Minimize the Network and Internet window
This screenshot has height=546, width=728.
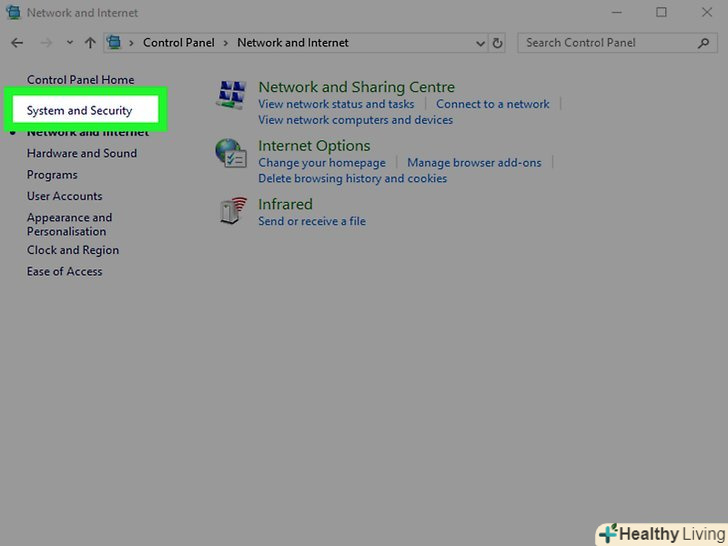(x=617, y=13)
